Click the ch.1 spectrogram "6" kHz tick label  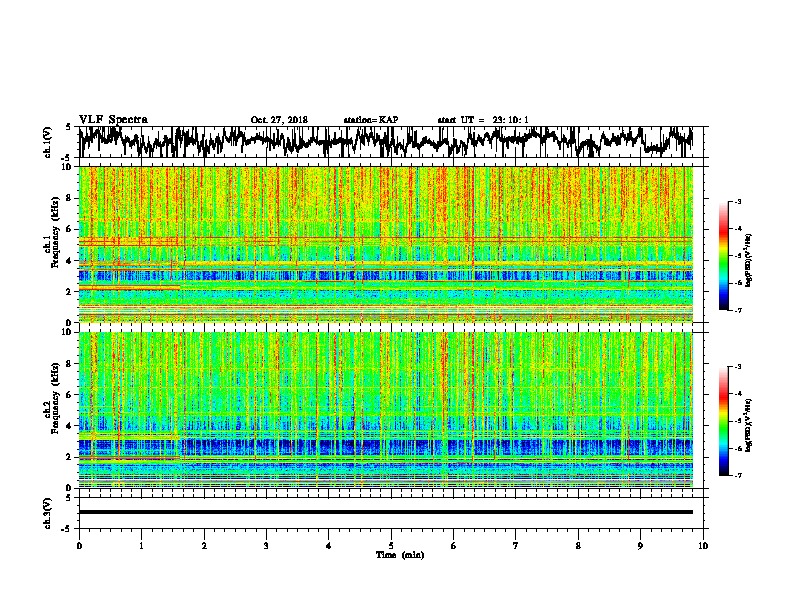click(x=70, y=230)
